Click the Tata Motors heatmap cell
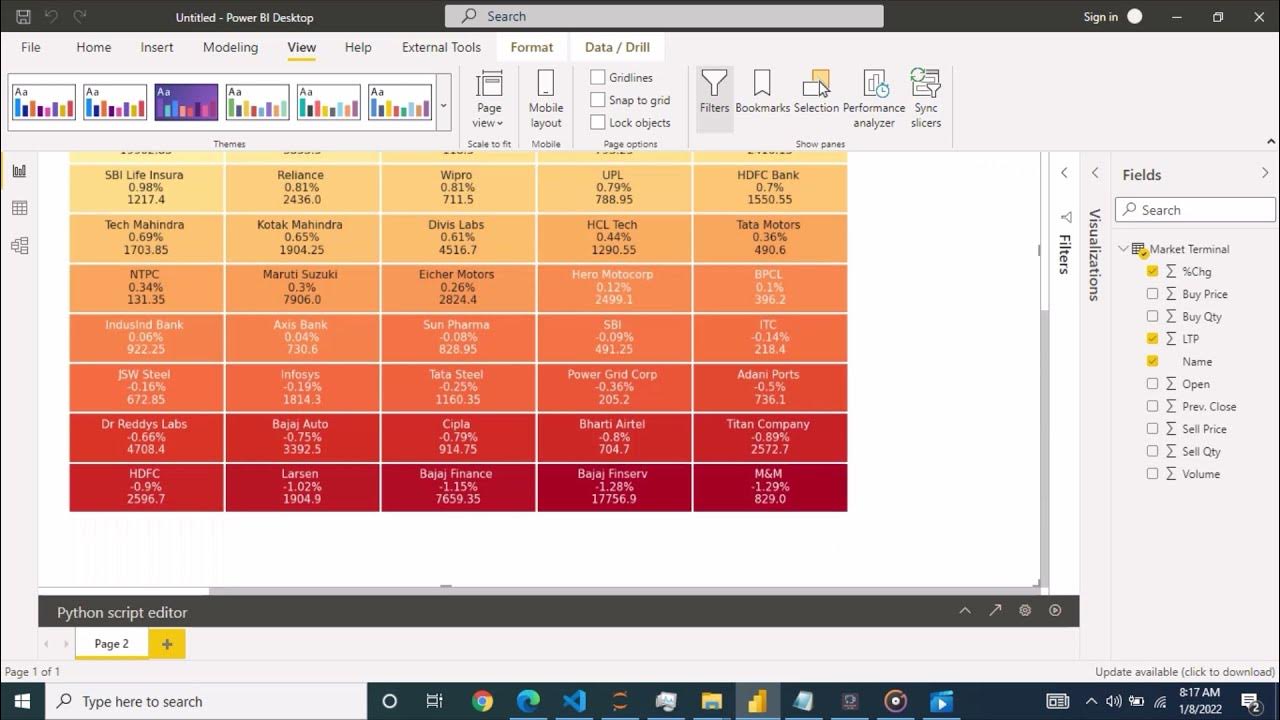1280x720 pixels. click(769, 238)
